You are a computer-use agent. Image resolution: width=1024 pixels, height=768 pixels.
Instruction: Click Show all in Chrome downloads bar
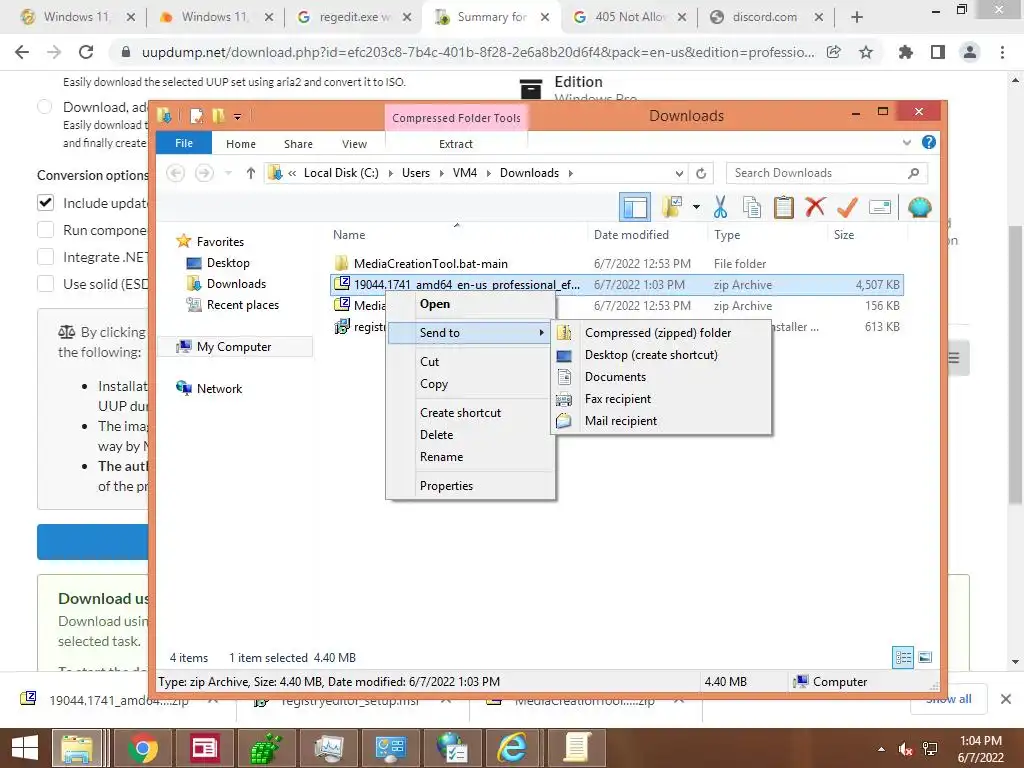click(x=949, y=699)
